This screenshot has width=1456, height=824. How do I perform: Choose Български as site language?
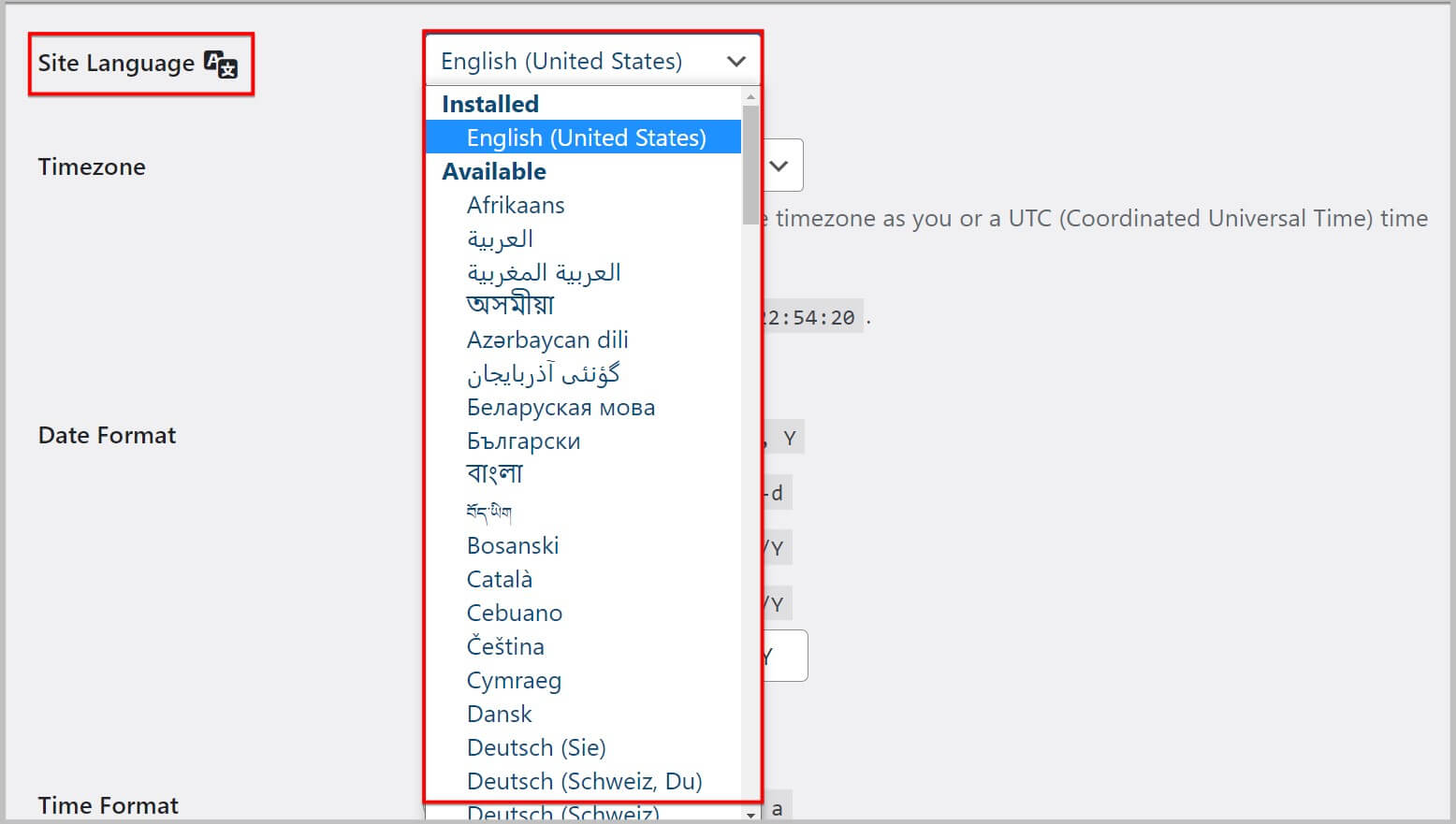tap(523, 441)
